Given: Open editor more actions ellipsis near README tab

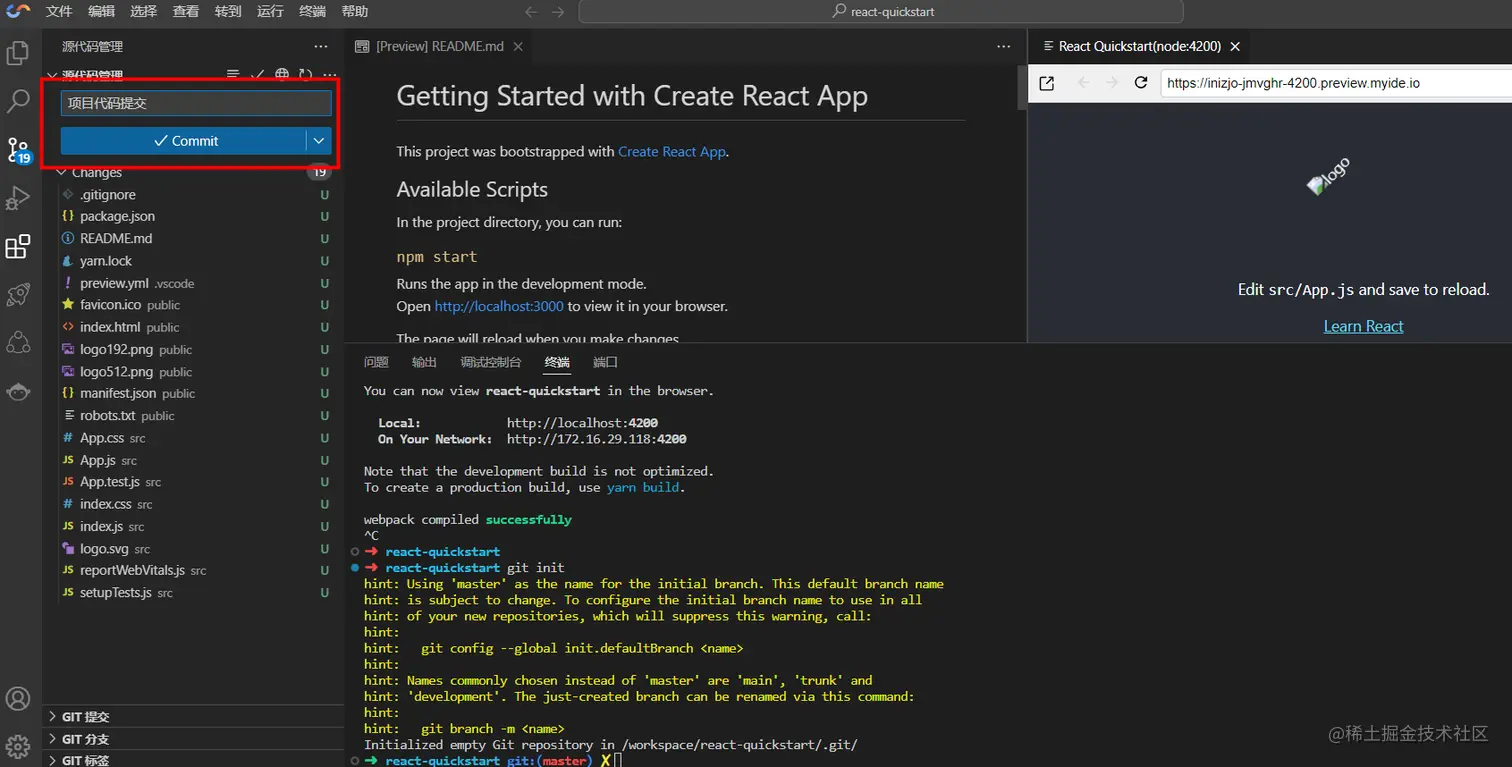Looking at the screenshot, I should pos(1003,46).
